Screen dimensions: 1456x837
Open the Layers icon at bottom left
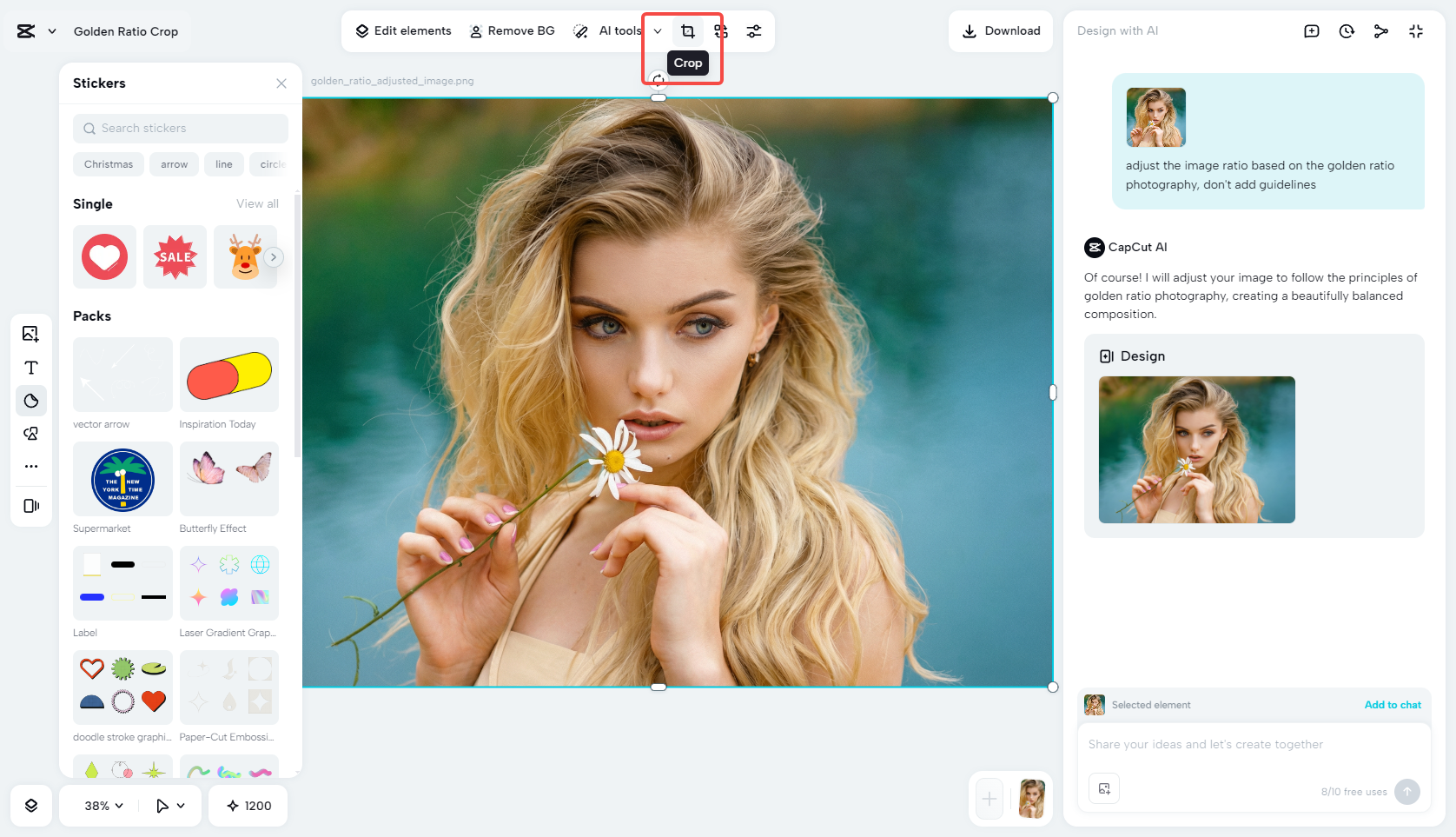[x=31, y=806]
